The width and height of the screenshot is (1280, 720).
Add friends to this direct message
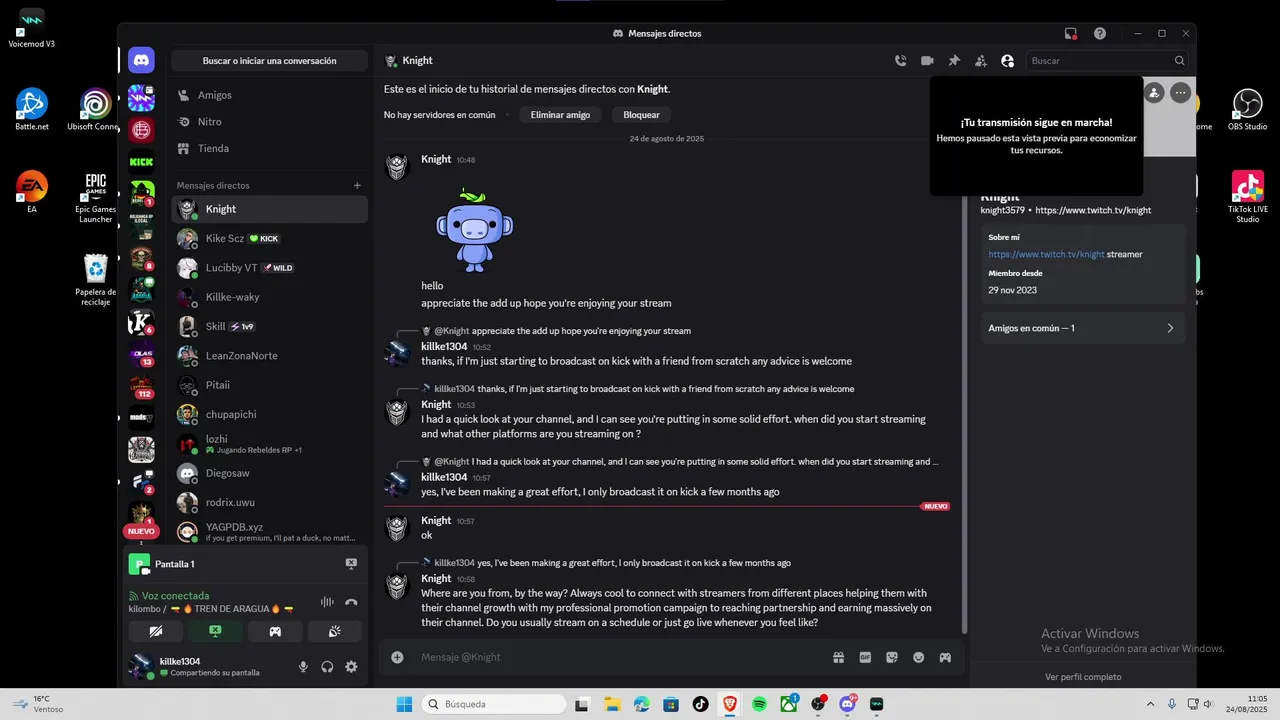coord(981,61)
